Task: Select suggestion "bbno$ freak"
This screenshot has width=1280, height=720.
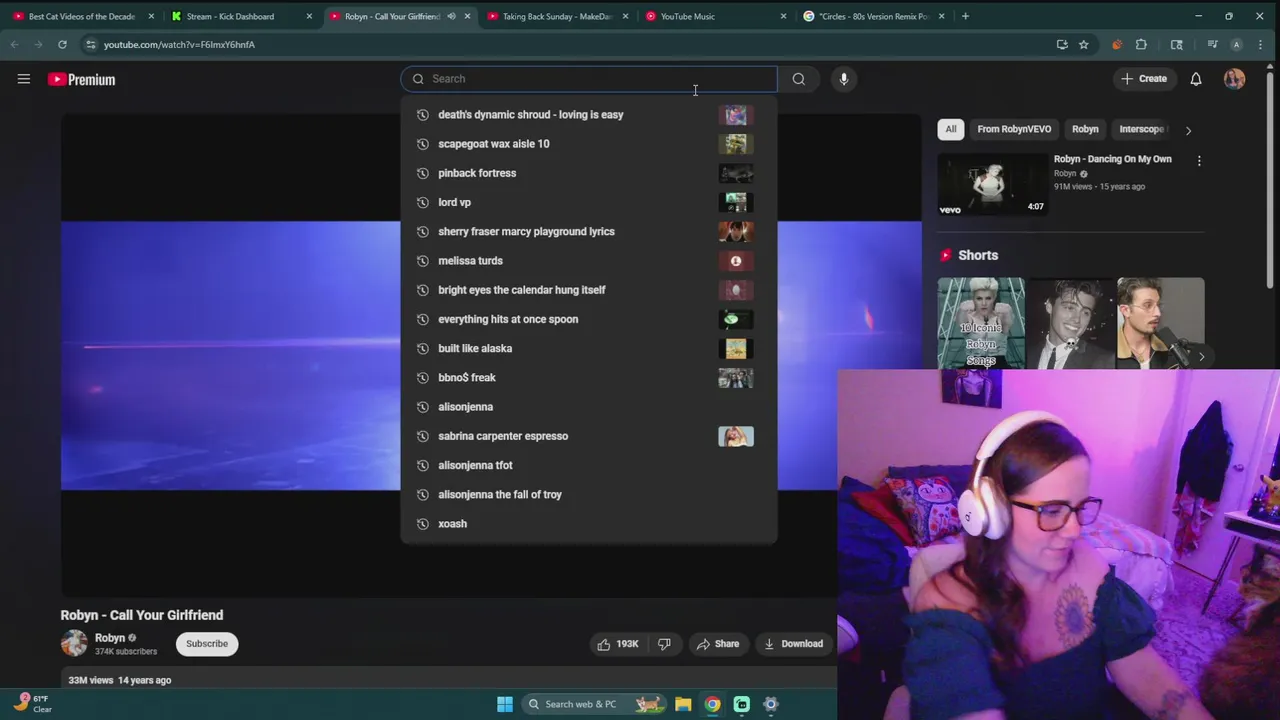Action: click(x=589, y=378)
